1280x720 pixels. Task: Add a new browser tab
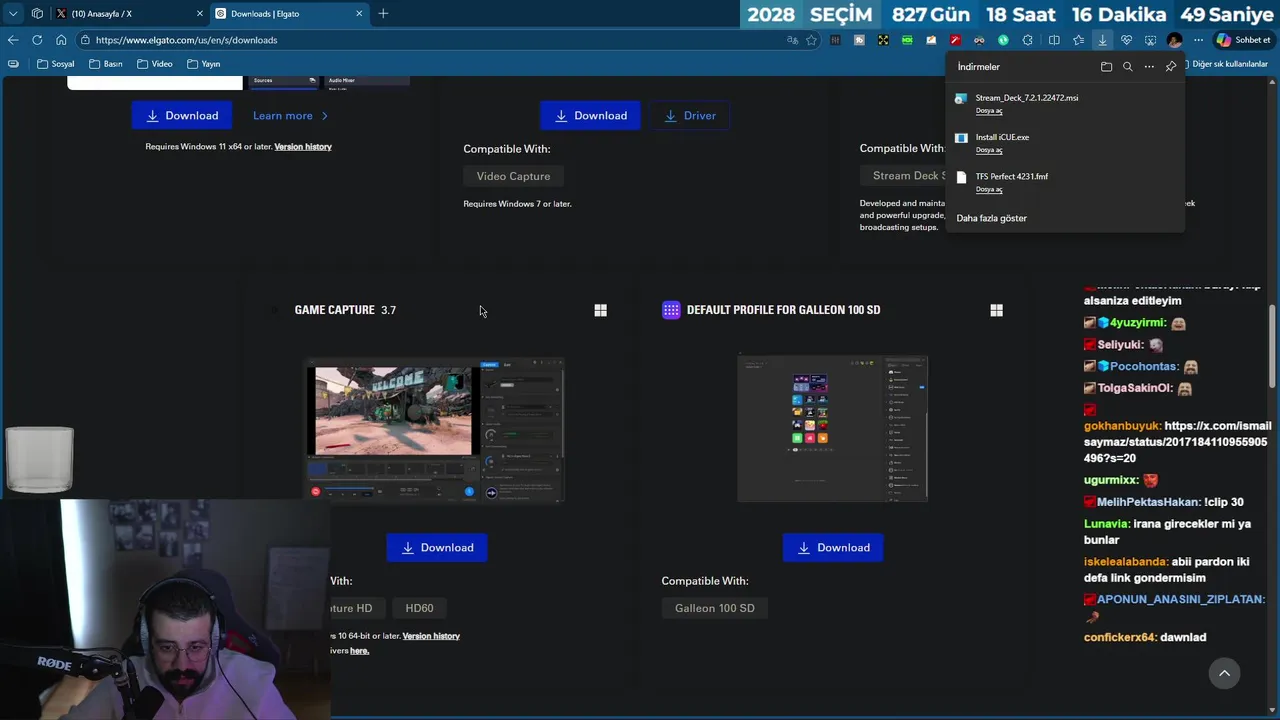pyautogui.click(x=383, y=14)
